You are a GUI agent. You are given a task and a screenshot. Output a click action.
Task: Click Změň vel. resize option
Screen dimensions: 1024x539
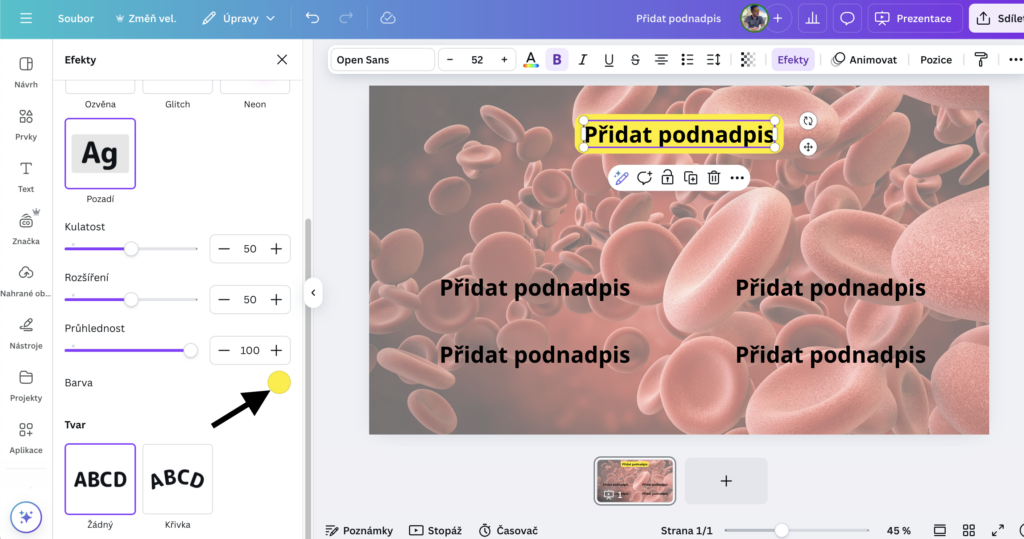146,18
